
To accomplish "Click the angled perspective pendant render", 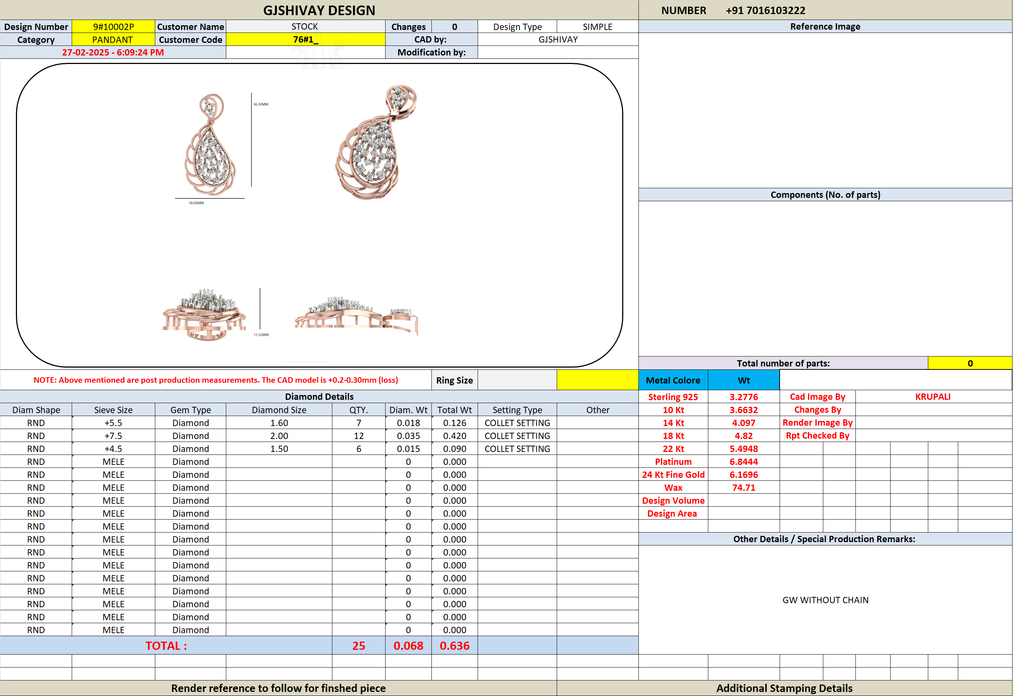I will point(377,142).
